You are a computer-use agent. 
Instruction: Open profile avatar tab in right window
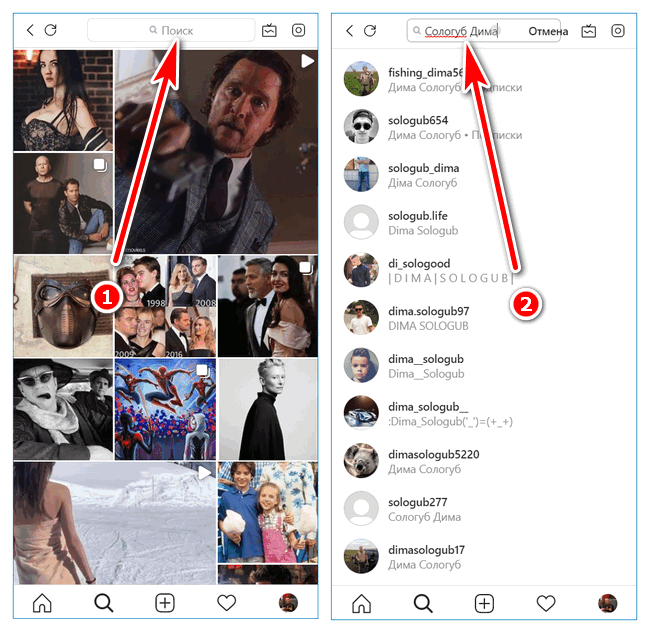click(x=607, y=603)
